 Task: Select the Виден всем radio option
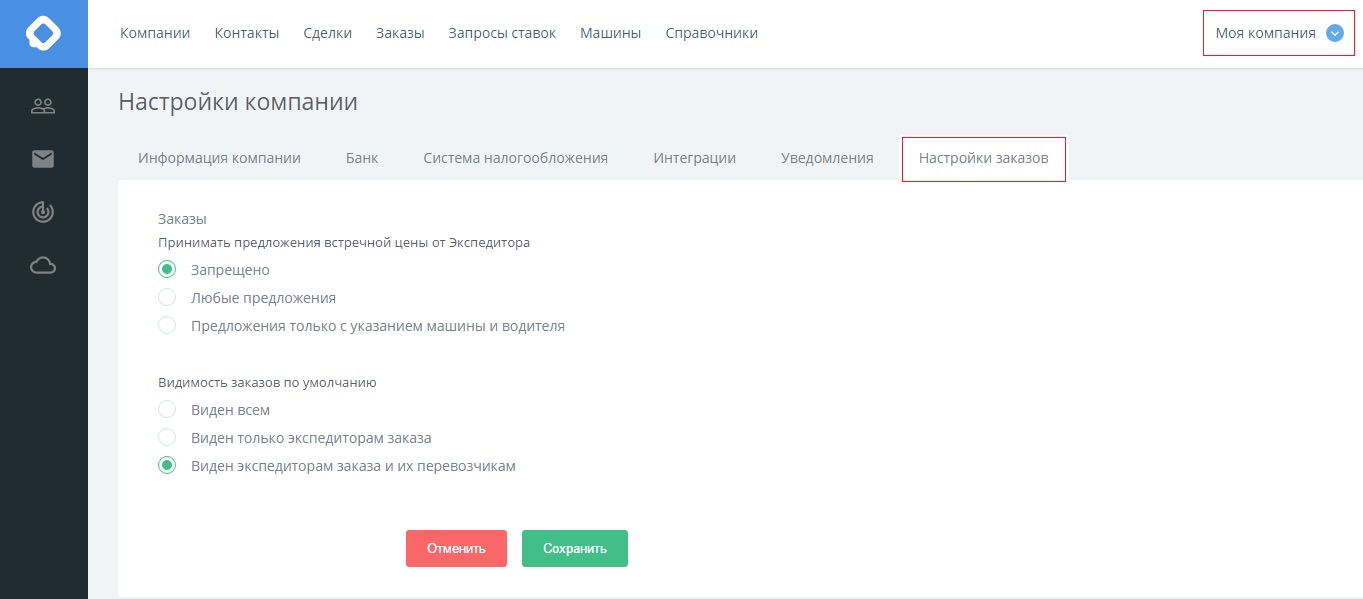click(x=168, y=409)
